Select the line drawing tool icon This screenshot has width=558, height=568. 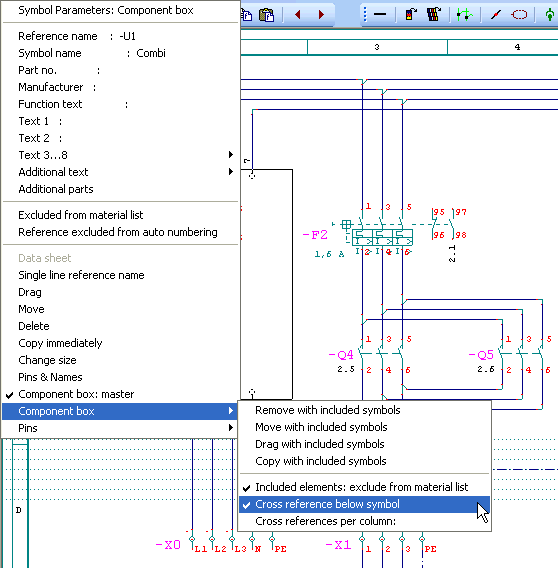point(380,14)
